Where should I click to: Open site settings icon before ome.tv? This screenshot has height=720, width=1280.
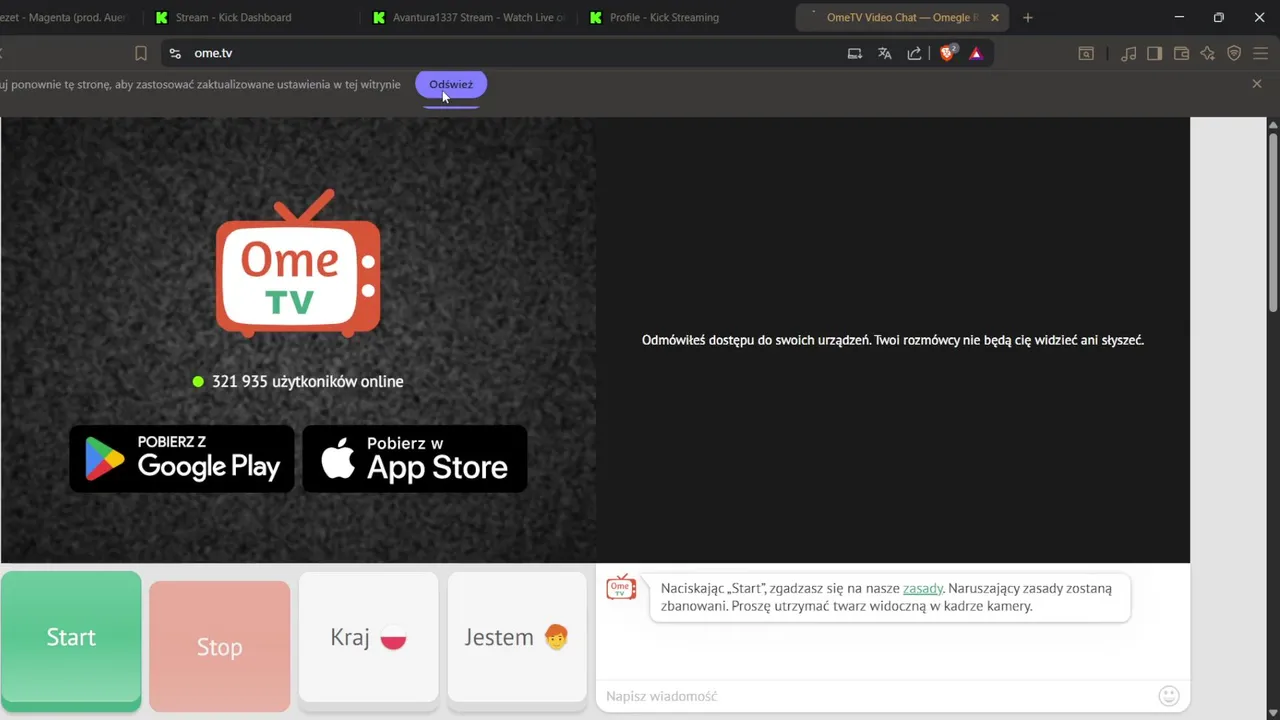pyautogui.click(x=175, y=53)
